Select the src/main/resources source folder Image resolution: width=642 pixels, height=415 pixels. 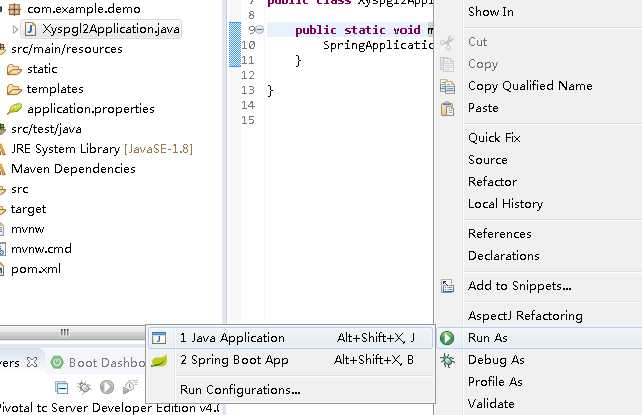click(x=67, y=49)
